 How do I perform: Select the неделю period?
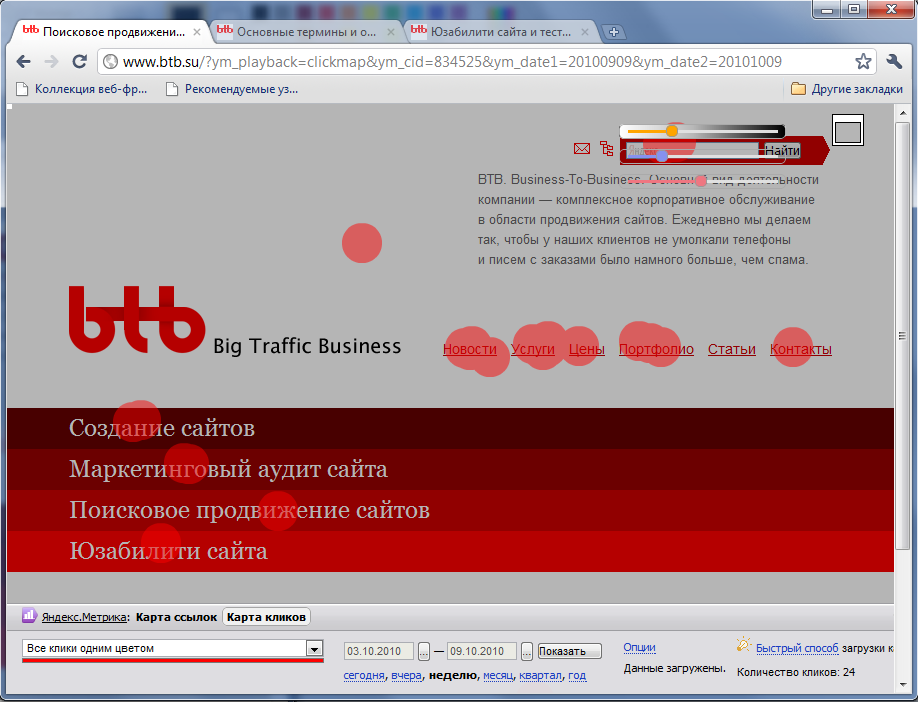click(x=453, y=675)
